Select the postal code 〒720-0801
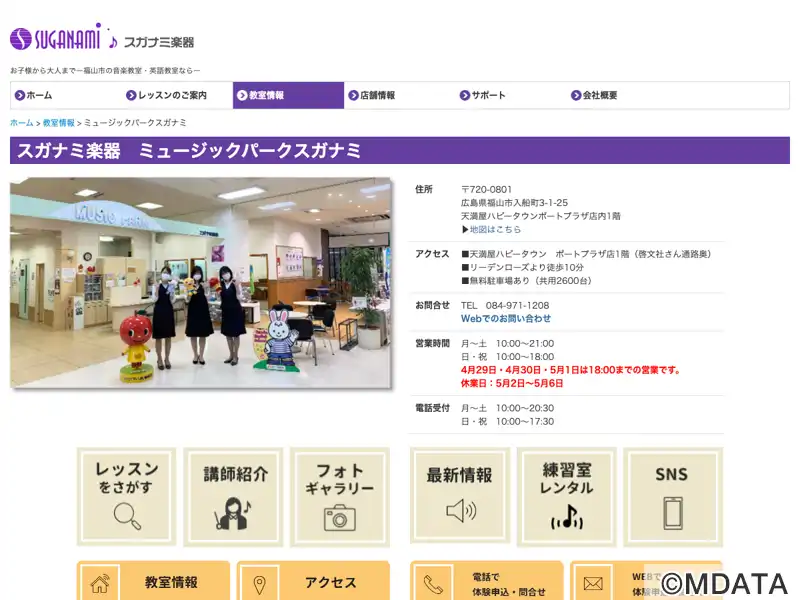This screenshot has height=600, width=800. pyautogui.click(x=486, y=190)
